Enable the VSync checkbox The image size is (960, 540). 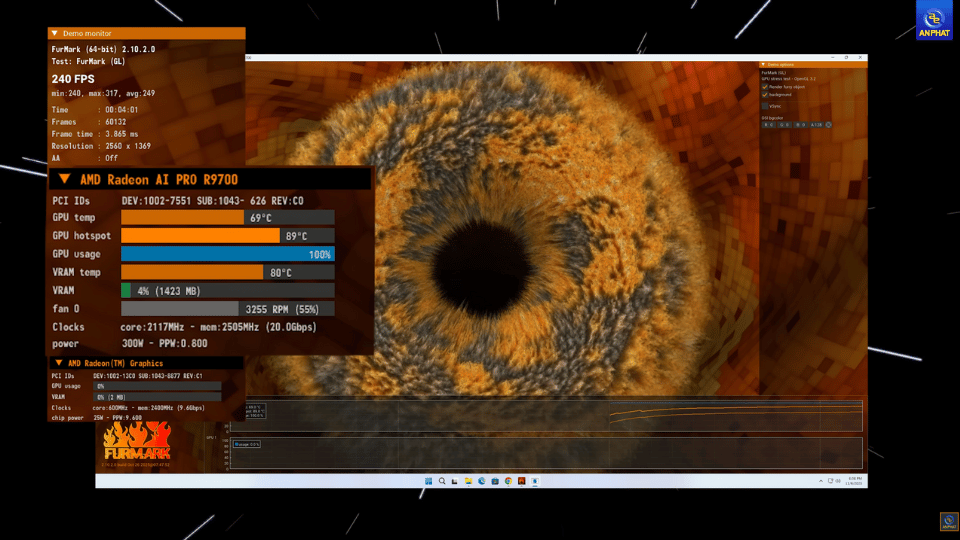tap(766, 105)
